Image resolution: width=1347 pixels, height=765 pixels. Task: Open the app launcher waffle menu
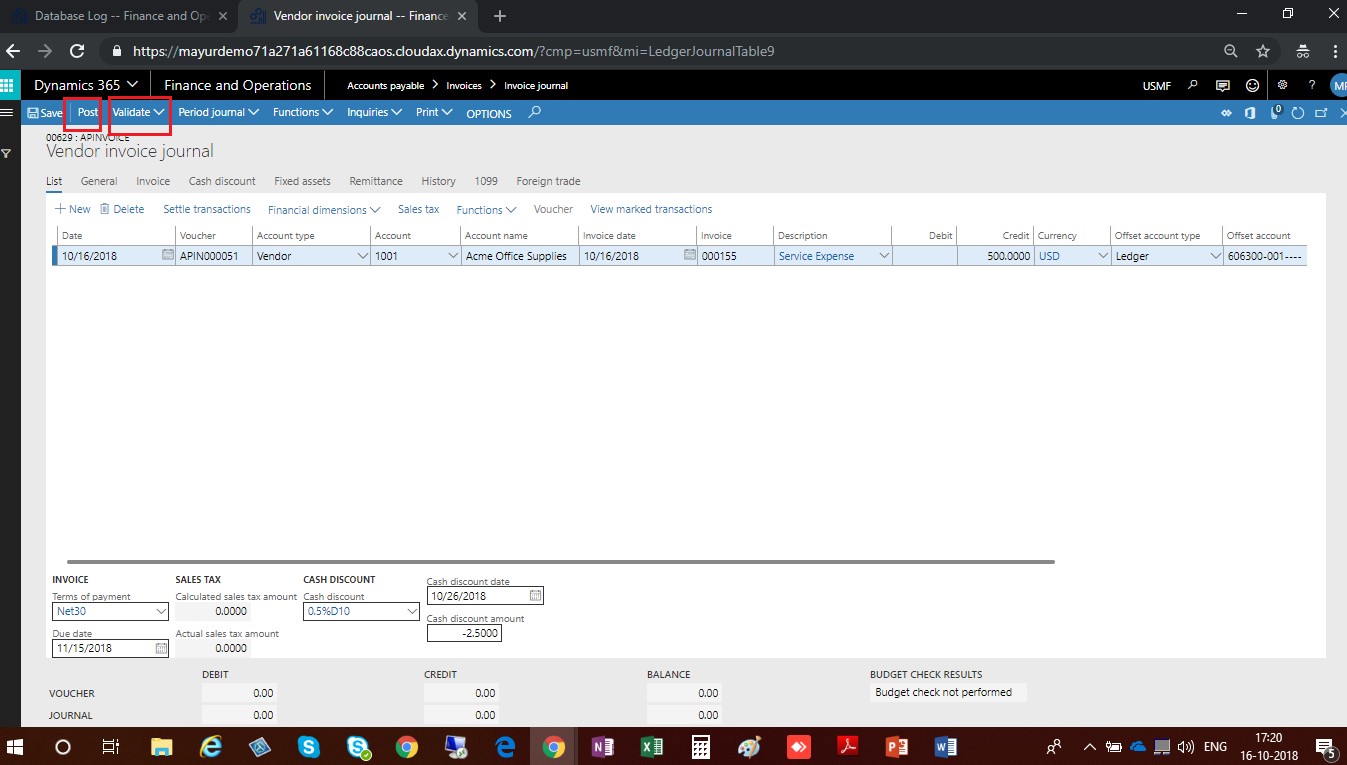click(x=10, y=85)
